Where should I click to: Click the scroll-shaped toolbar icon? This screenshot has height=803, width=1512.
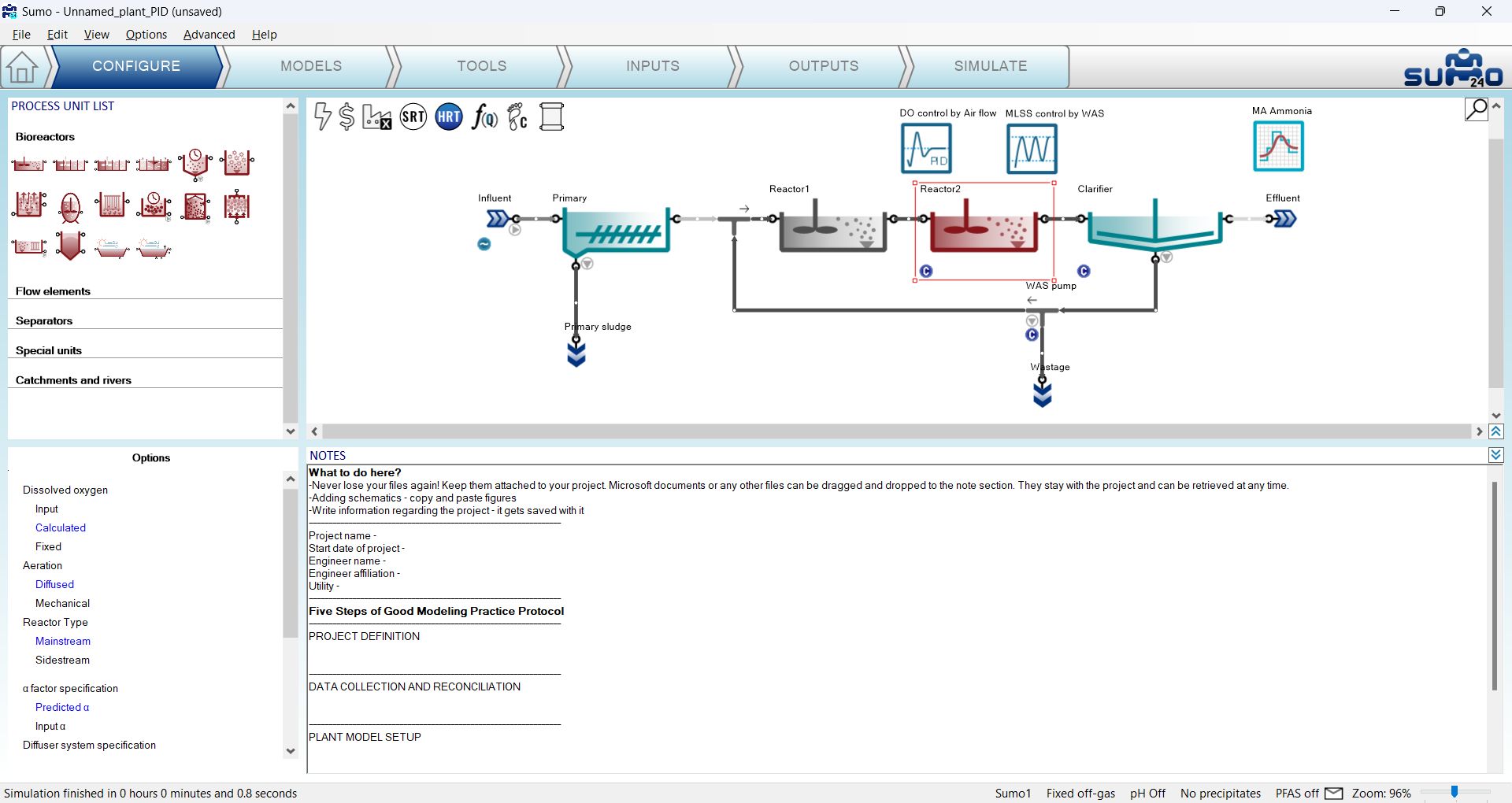click(x=552, y=117)
